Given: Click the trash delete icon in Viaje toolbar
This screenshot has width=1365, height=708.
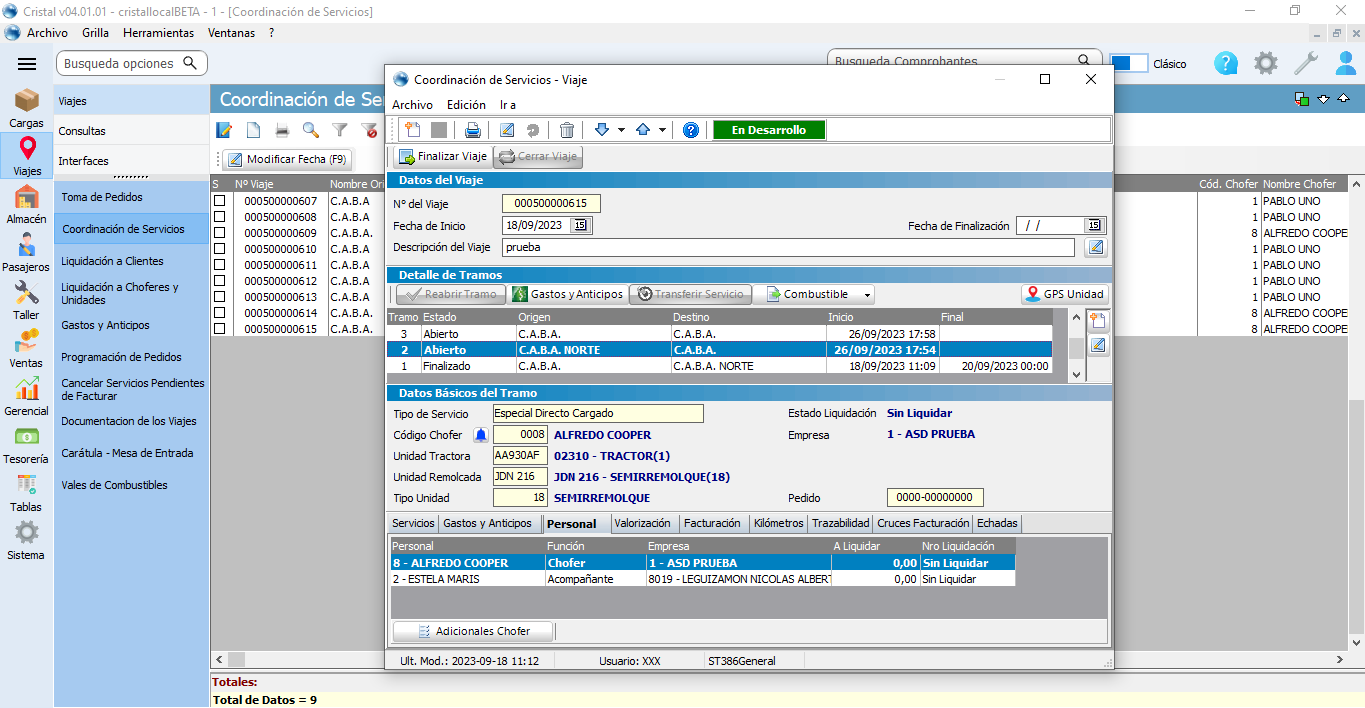Looking at the screenshot, I should click(567, 130).
